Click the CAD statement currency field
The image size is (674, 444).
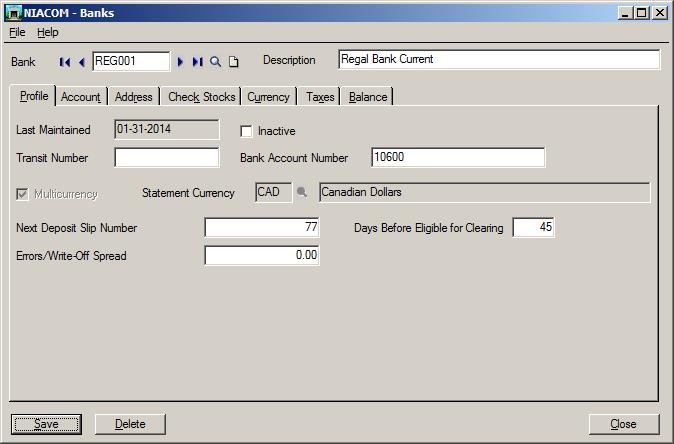click(x=273, y=192)
